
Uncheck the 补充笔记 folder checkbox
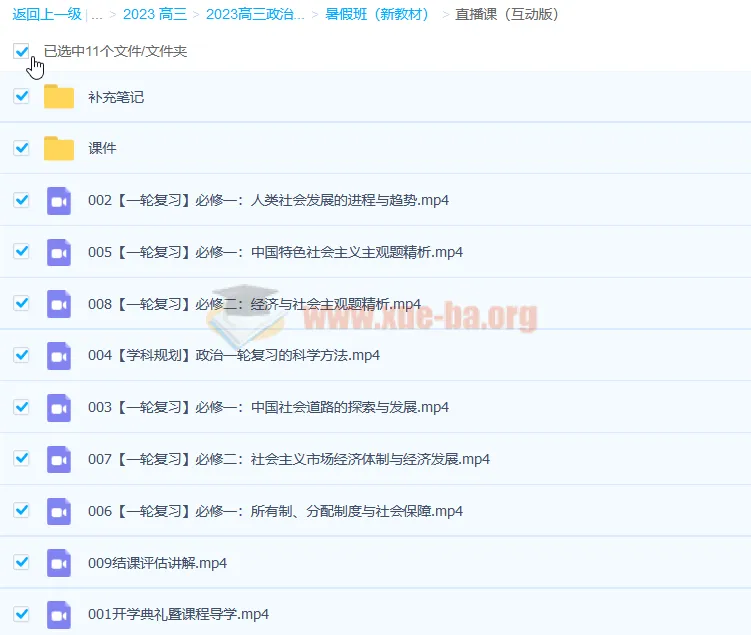pos(21,97)
